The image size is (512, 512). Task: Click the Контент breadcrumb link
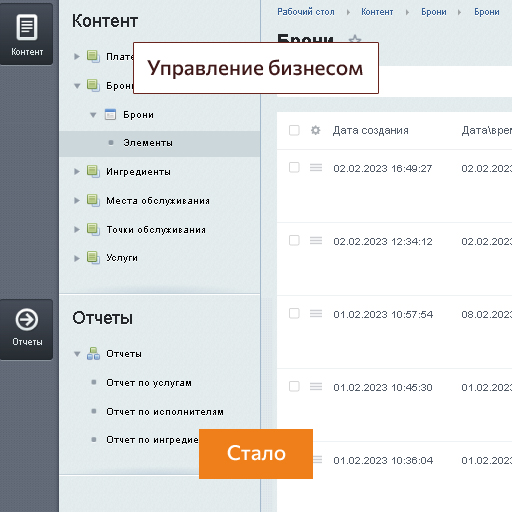377,12
